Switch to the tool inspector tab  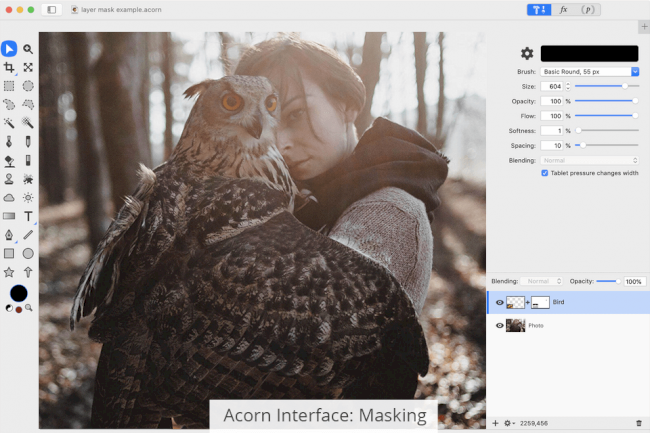click(539, 10)
